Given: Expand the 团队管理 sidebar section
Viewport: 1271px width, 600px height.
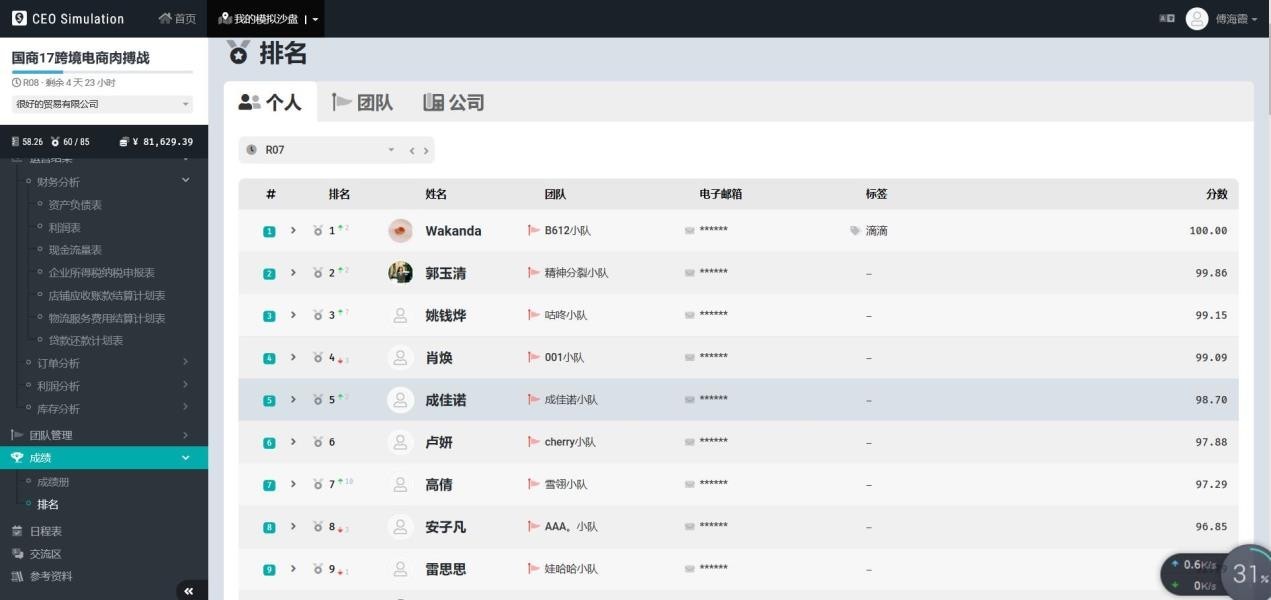Looking at the screenshot, I should (x=100, y=435).
